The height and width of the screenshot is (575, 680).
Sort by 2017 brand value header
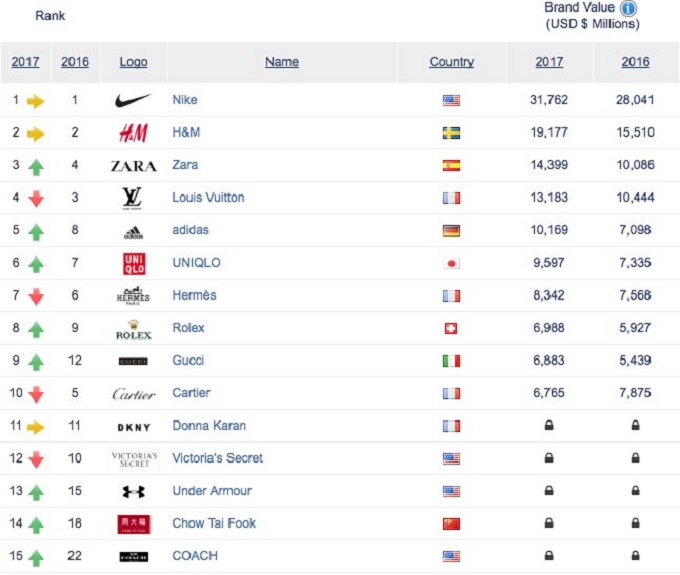click(549, 62)
